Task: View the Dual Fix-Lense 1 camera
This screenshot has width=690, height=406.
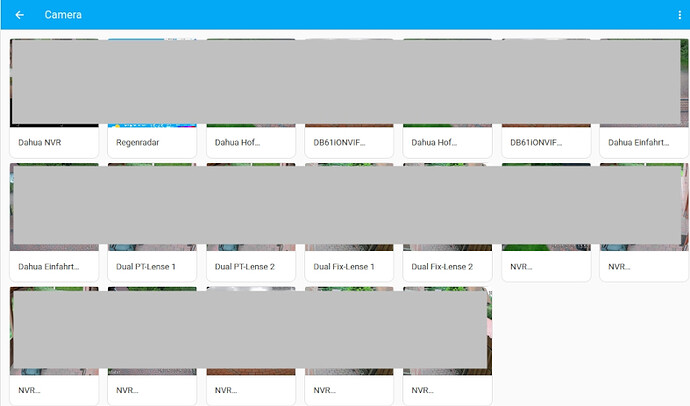Action: 349,222
